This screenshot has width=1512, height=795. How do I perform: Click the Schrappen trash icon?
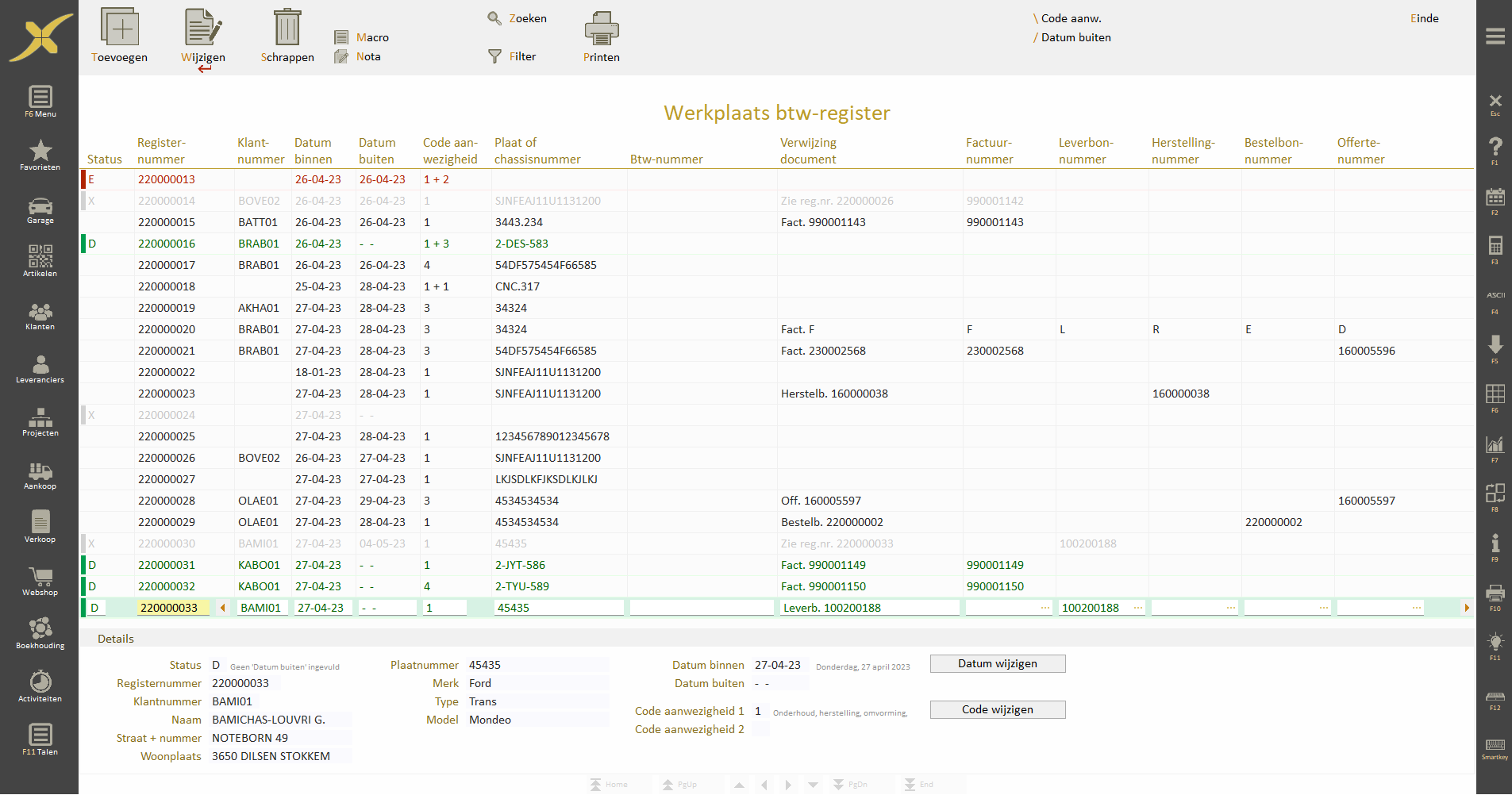pos(287,27)
